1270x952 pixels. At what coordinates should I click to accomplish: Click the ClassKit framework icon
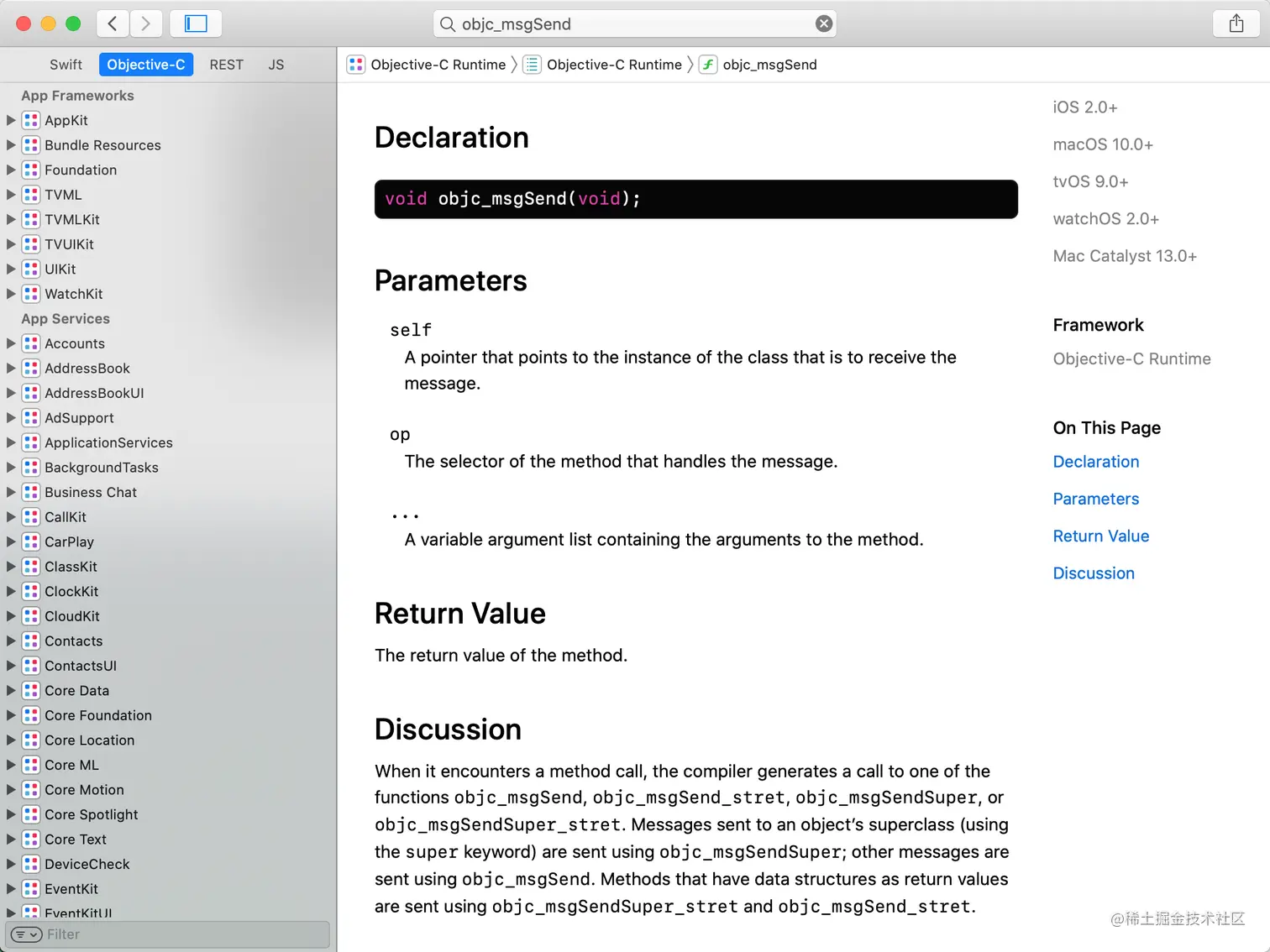31,567
